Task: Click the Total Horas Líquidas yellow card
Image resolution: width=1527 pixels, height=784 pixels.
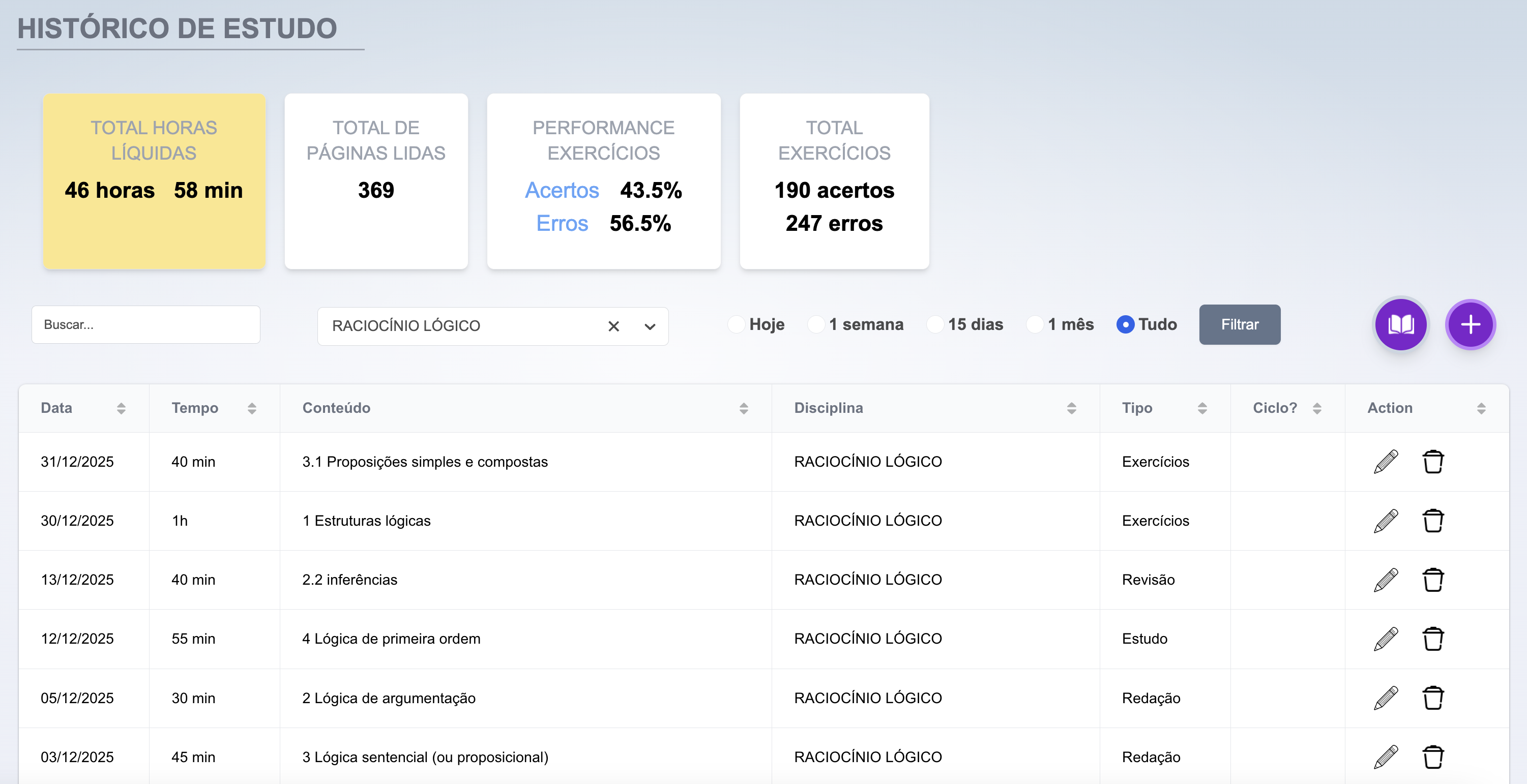Action: (x=154, y=182)
